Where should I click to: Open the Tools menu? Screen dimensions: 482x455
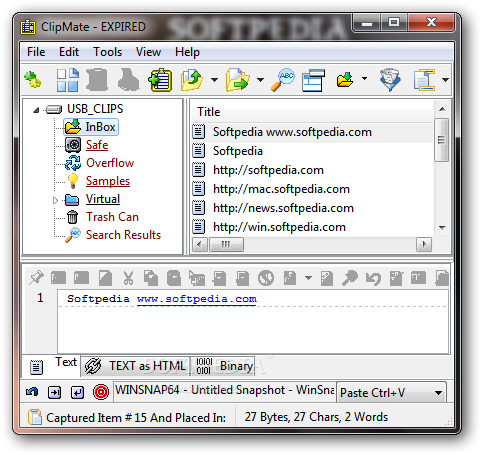coord(107,52)
